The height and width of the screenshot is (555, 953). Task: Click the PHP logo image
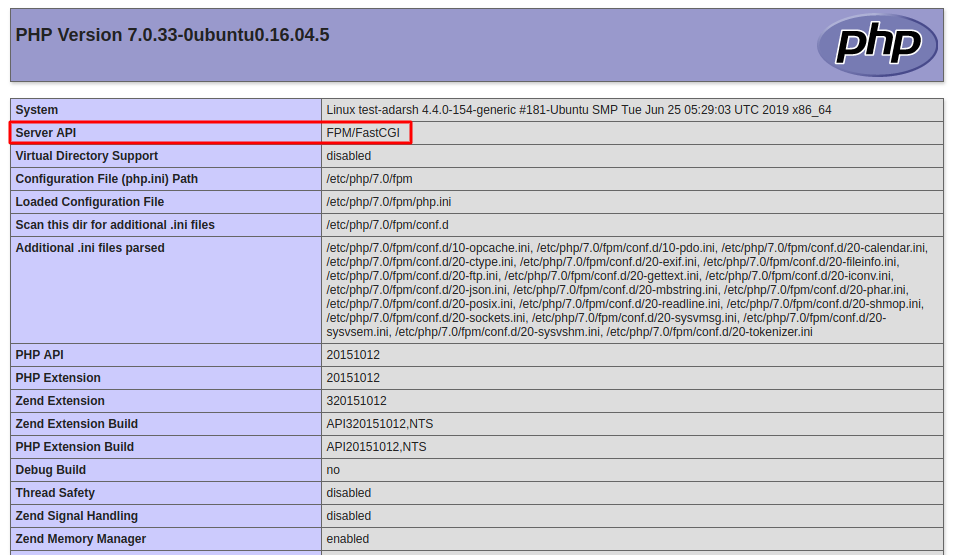[x=877, y=46]
